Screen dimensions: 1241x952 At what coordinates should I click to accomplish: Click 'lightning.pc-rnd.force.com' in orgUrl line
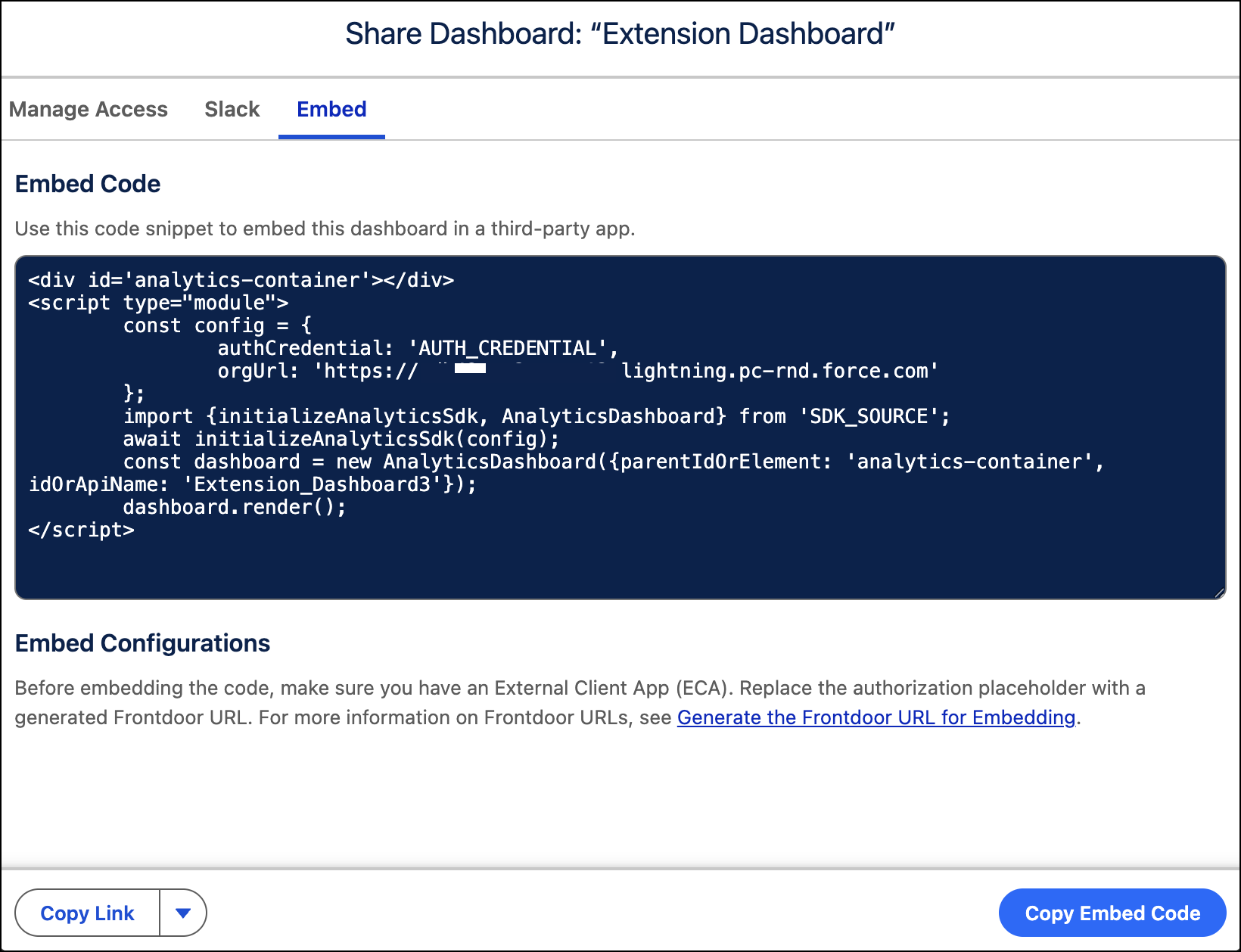(x=775, y=371)
